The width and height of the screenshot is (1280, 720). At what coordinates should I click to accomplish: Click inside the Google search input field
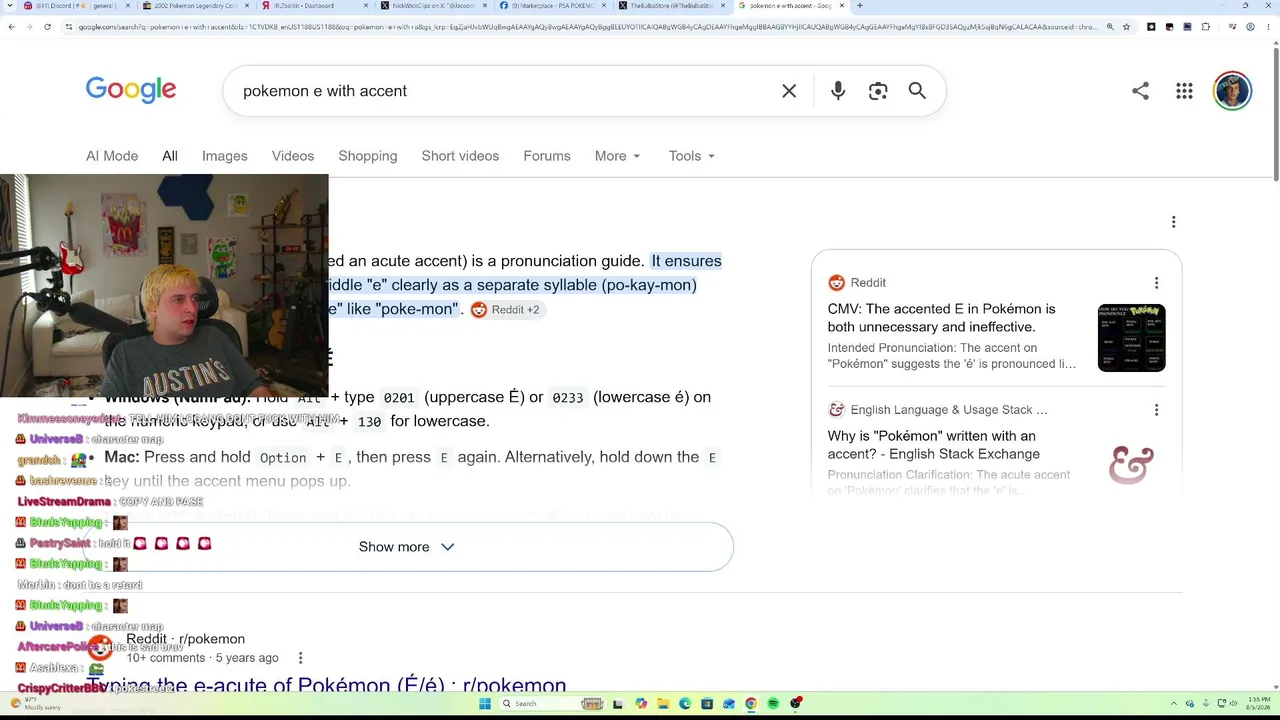[505, 91]
